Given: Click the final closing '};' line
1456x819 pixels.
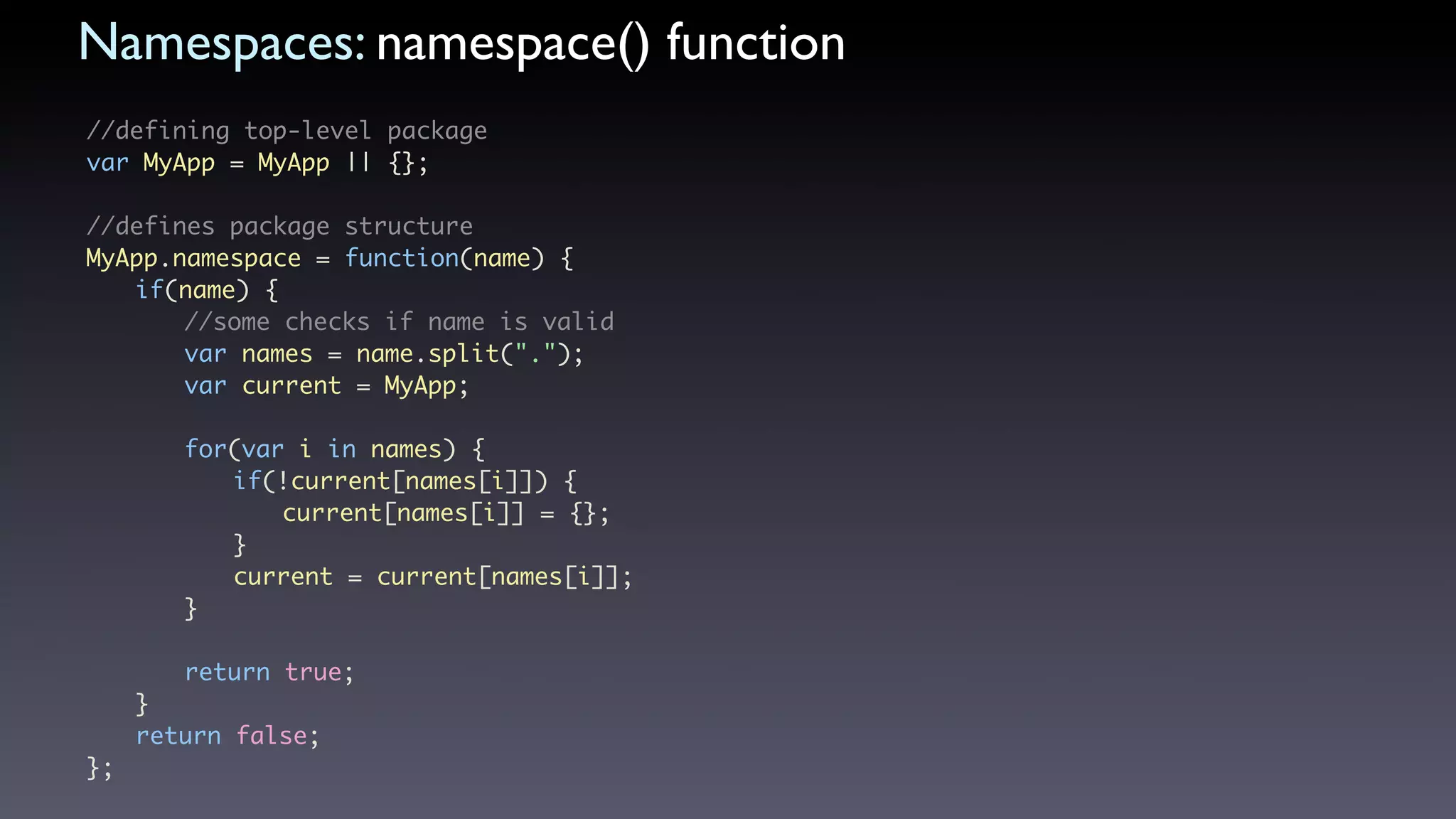Looking at the screenshot, I should tap(99, 768).
